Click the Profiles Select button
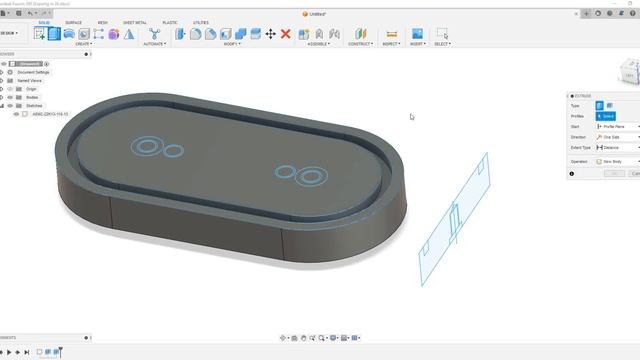The image size is (640, 360). pyautogui.click(x=606, y=116)
